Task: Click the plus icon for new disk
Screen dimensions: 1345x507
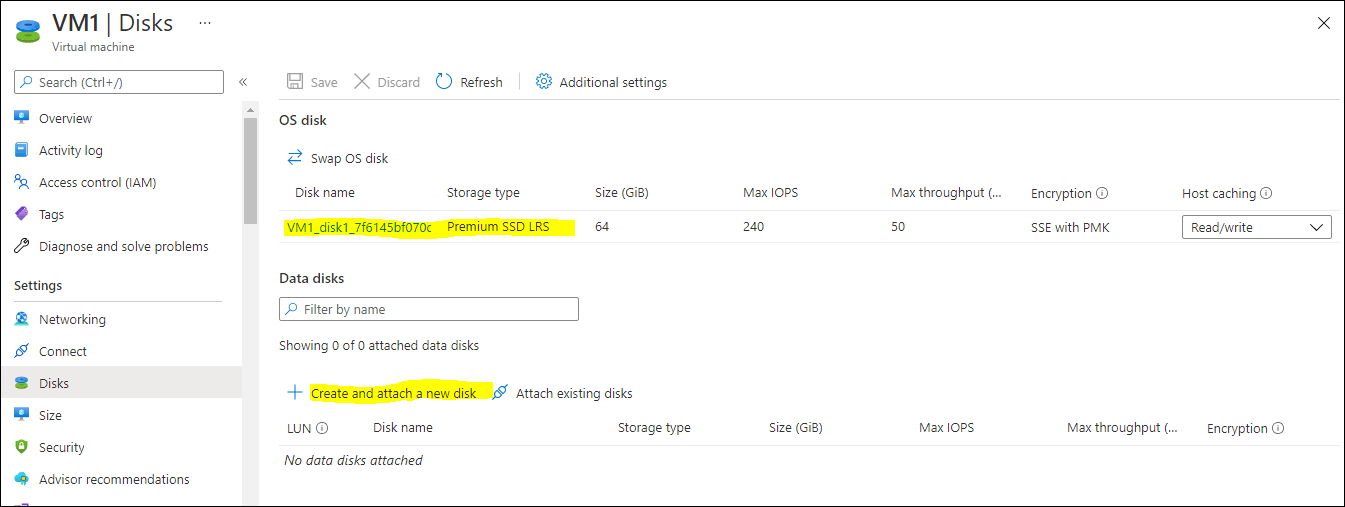Action: [x=295, y=393]
